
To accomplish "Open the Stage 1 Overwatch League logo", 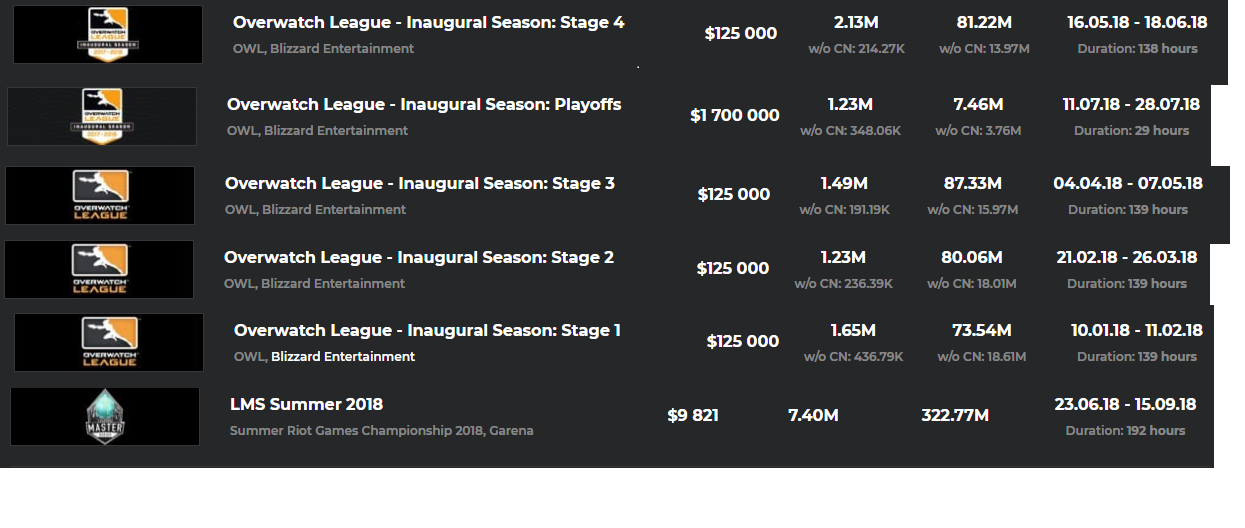I will click(109, 342).
